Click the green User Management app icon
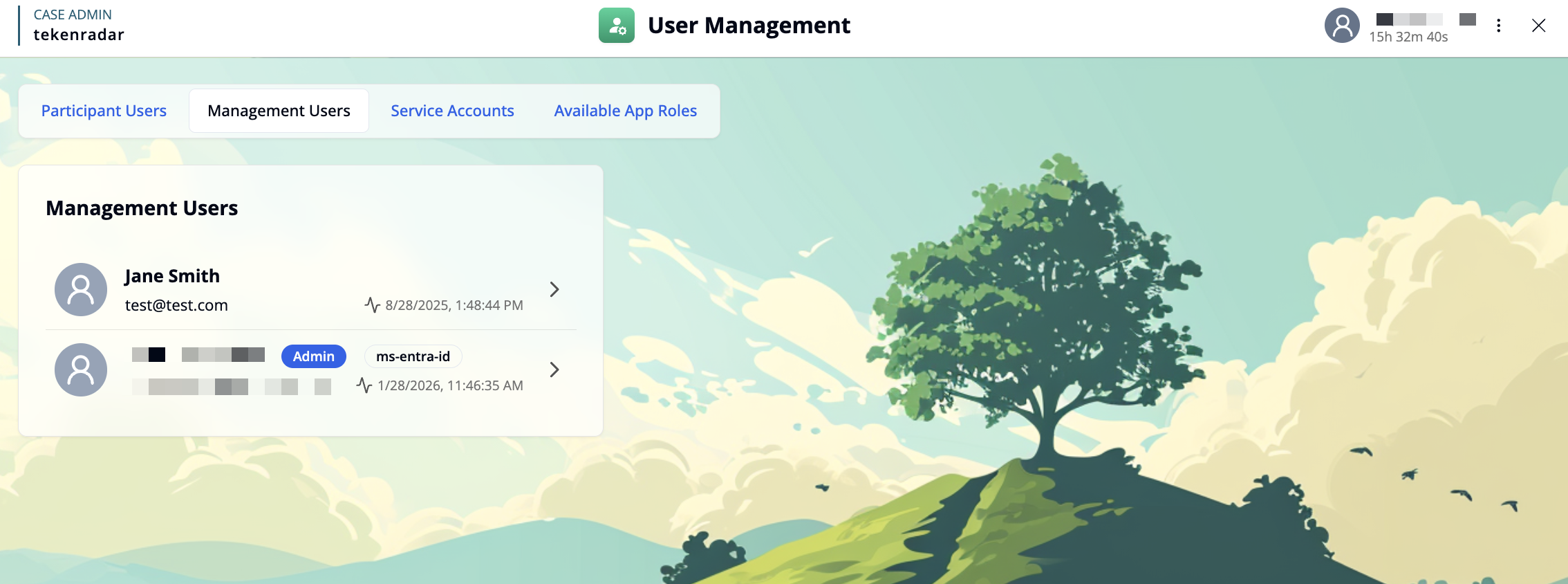The width and height of the screenshot is (1568, 584). click(617, 26)
